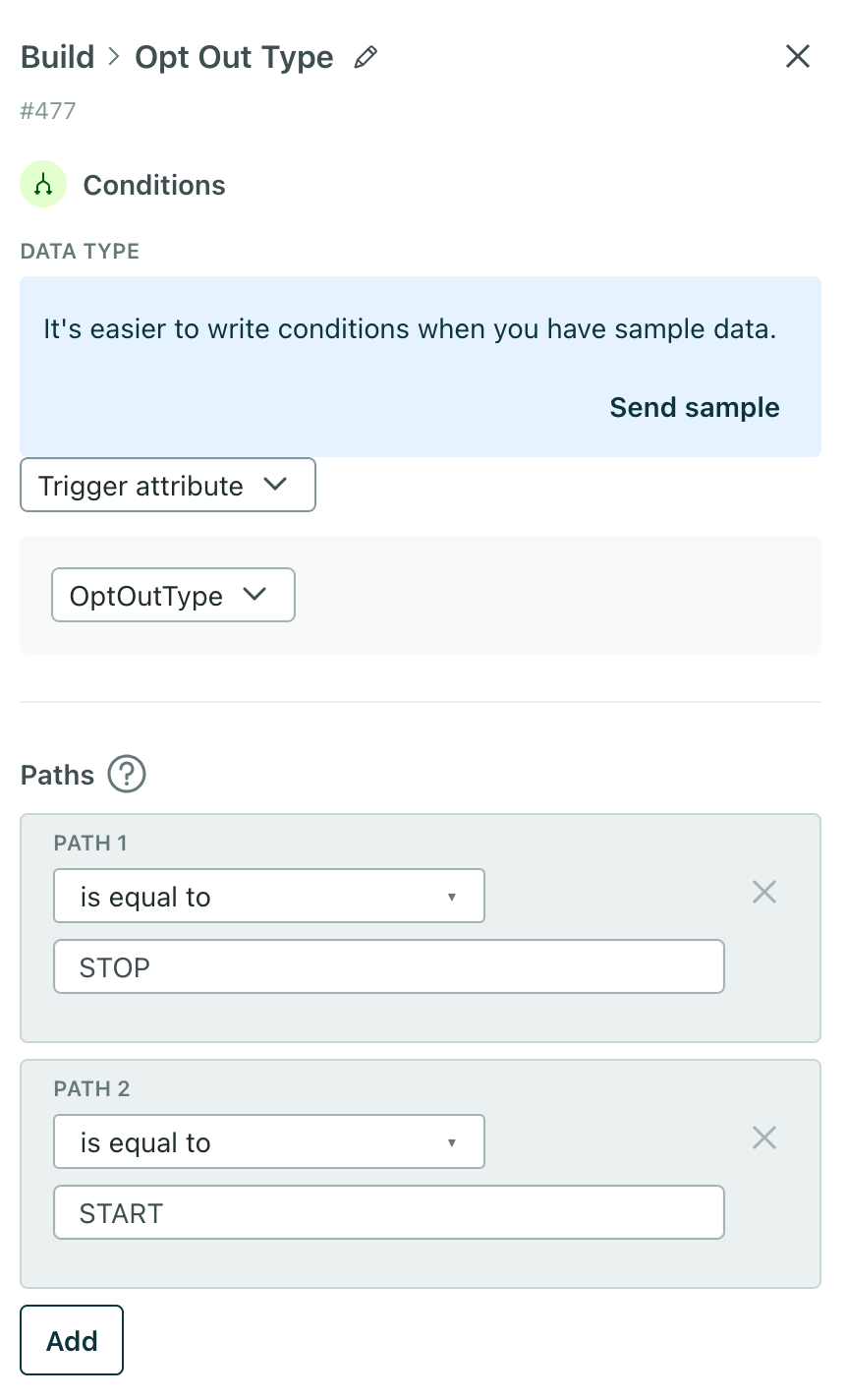Focus the STOP value input field
The height and width of the screenshot is (1400, 847).
pos(389,966)
